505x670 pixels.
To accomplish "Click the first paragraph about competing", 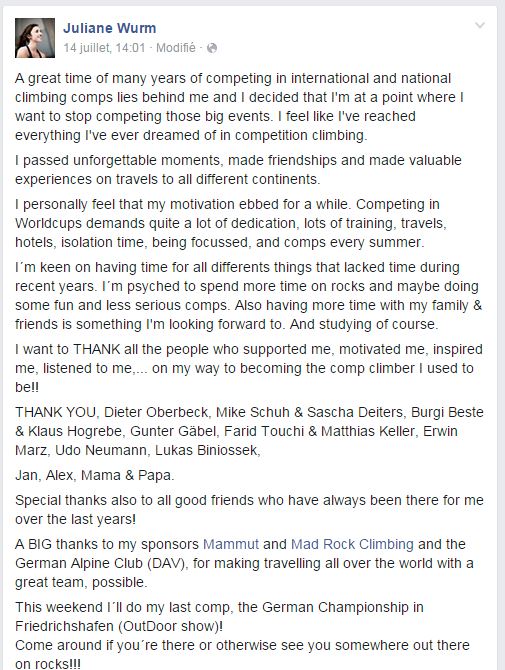I will point(239,106).
